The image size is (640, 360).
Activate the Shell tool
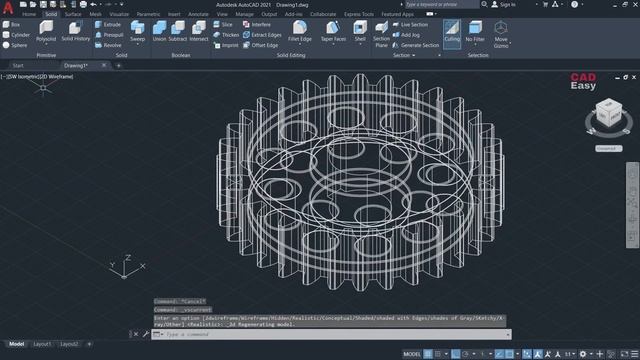[x=360, y=31]
